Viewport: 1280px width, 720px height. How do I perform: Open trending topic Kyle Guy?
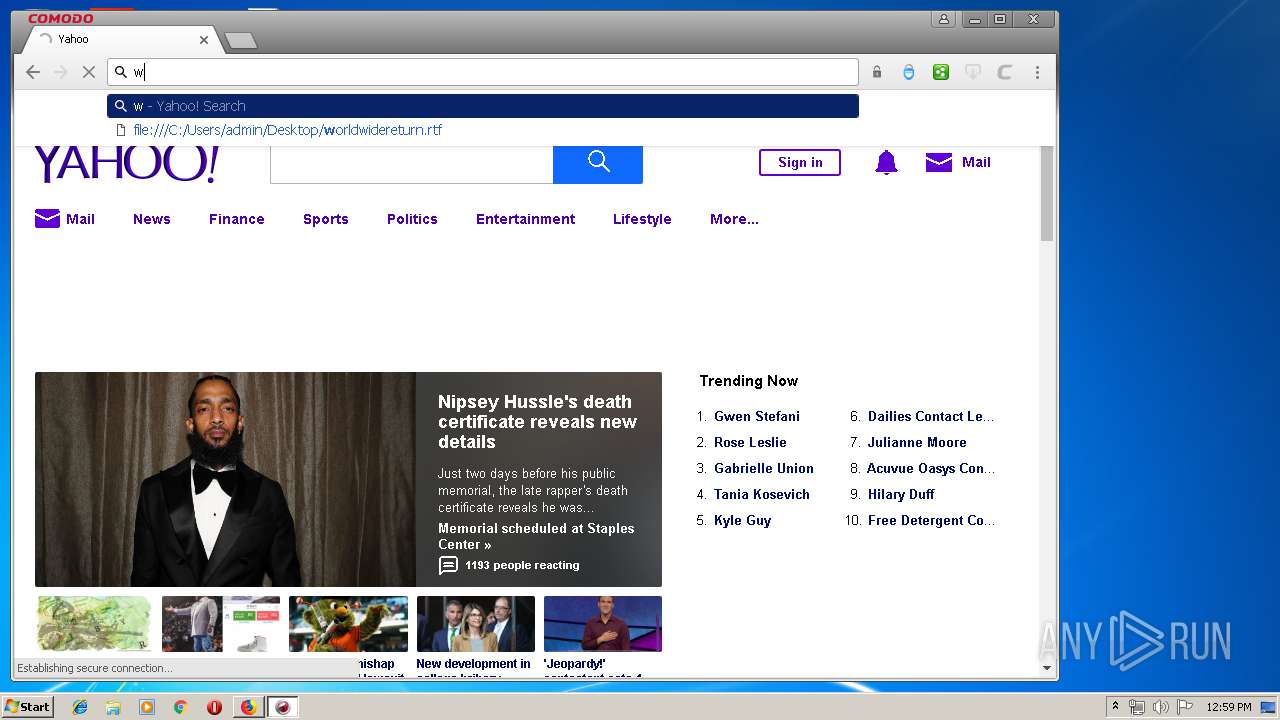coord(743,520)
